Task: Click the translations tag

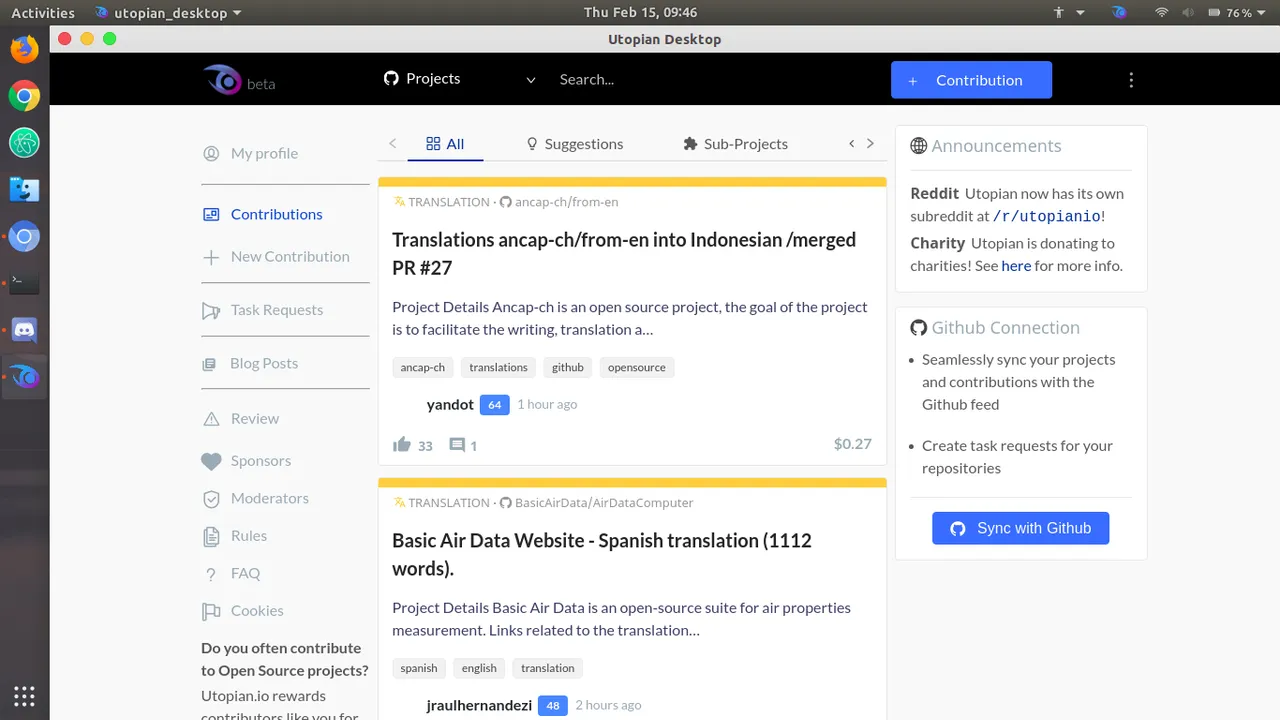Action: point(498,367)
